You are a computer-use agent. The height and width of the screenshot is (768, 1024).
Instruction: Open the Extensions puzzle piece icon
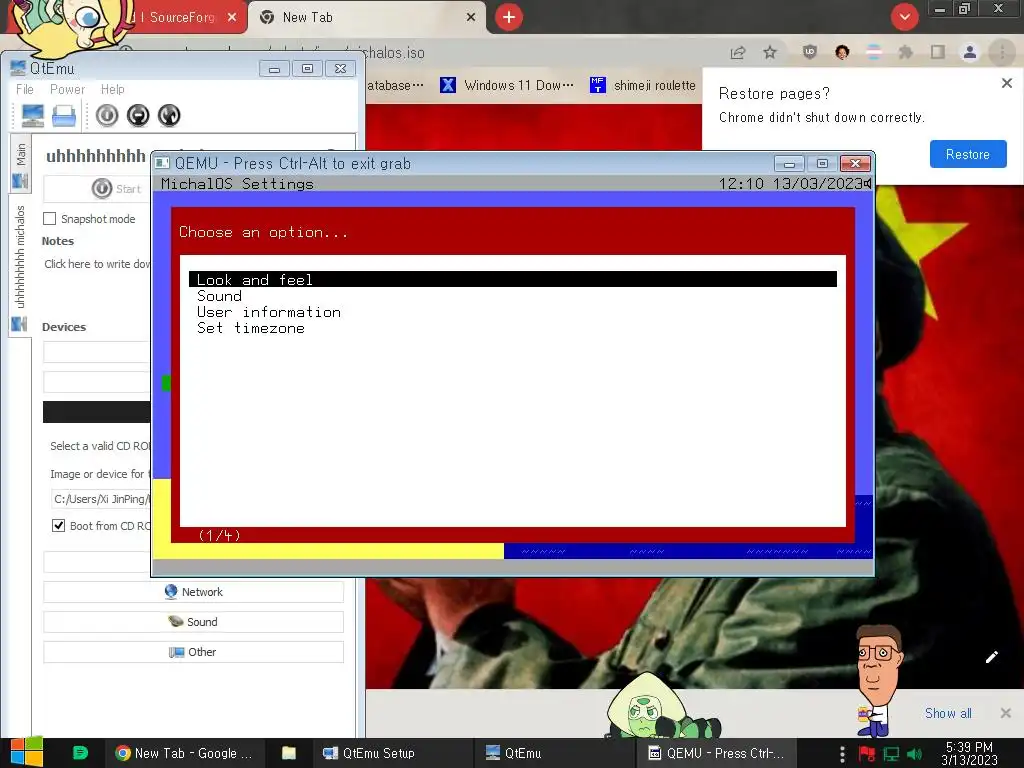(x=905, y=52)
